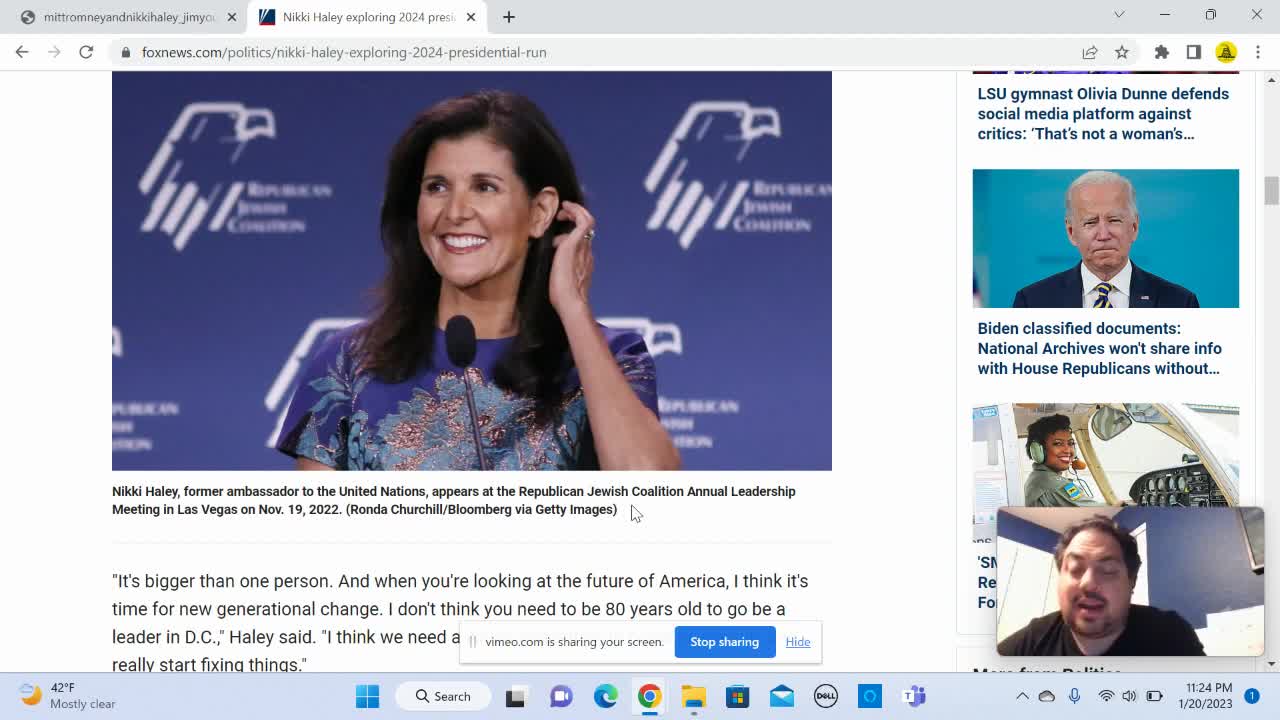Open Microsoft Store from the taskbar

click(738, 696)
